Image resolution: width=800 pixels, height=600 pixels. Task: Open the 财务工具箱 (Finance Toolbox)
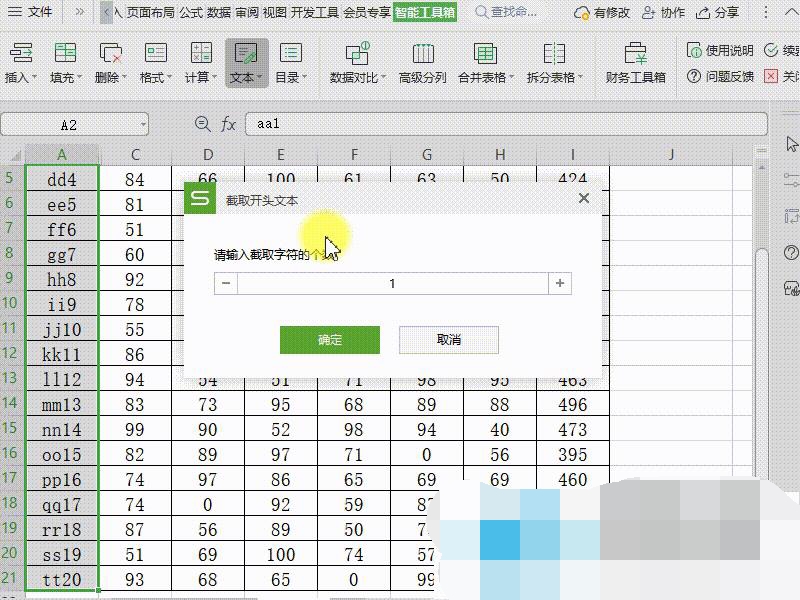(635, 62)
